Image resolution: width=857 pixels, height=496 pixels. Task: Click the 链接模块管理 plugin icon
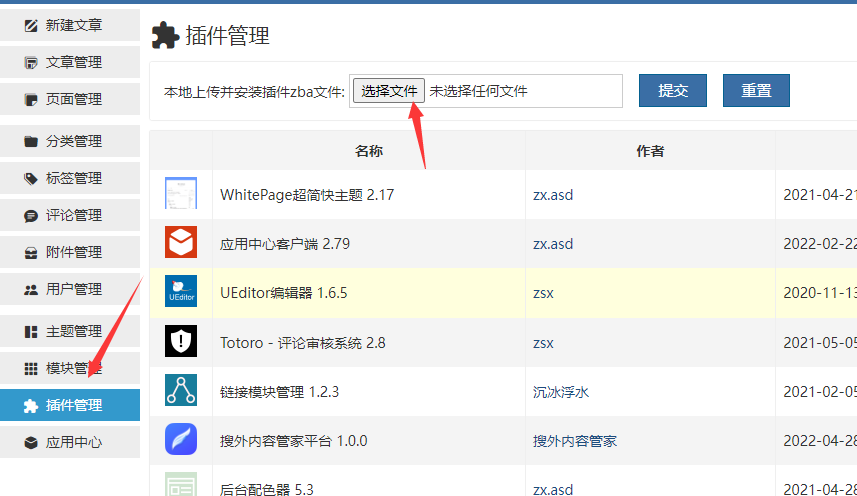click(x=181, y=391)
